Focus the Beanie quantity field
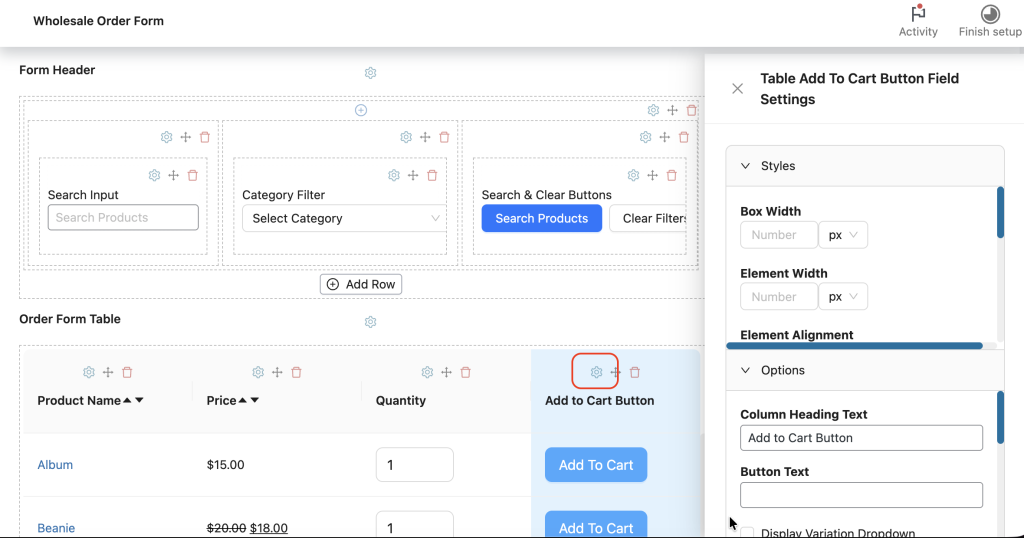This screenshot has width=1024, height=538. point(415,524)
